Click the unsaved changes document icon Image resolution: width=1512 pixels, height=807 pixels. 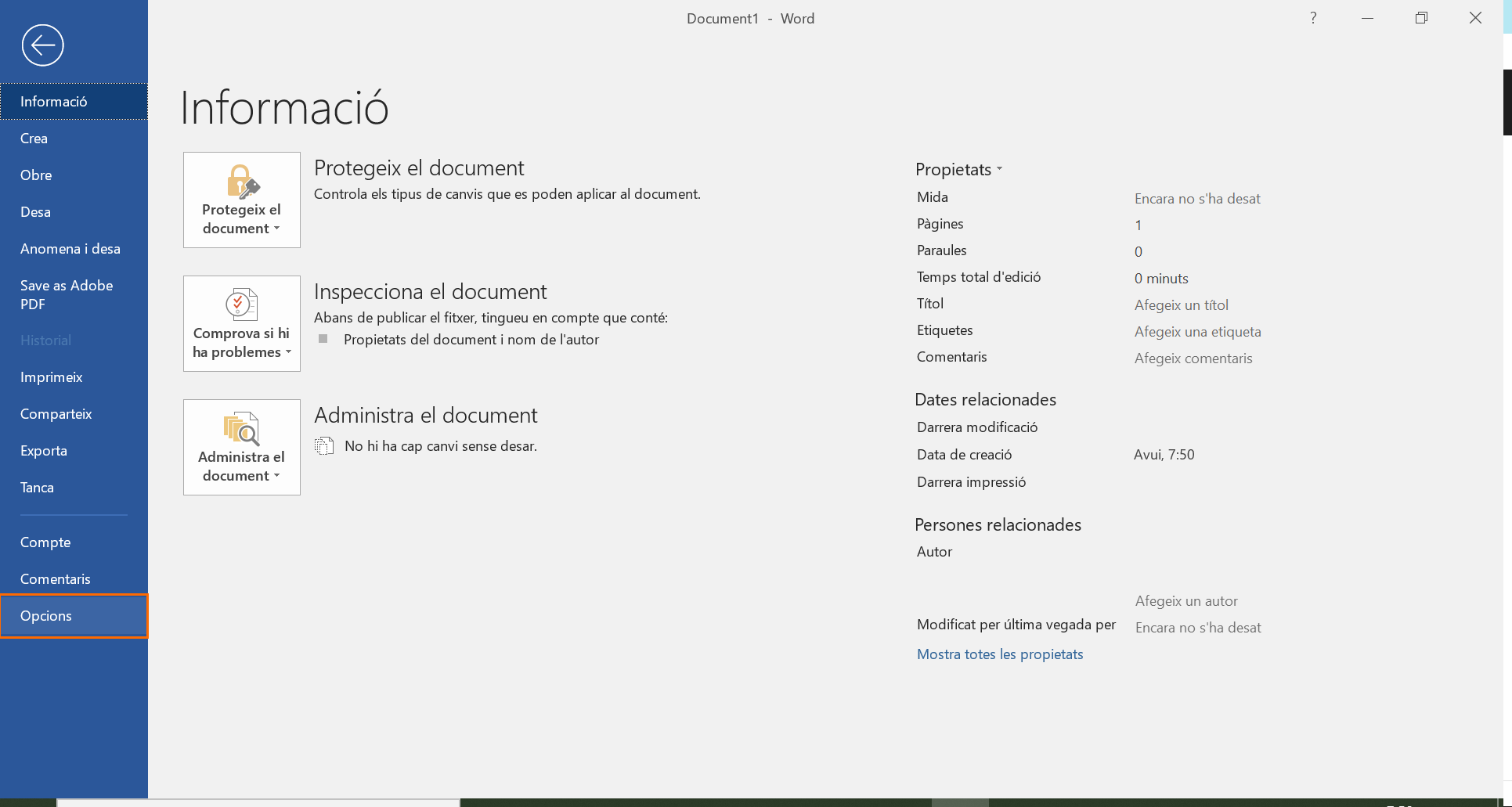pos(324,446)
